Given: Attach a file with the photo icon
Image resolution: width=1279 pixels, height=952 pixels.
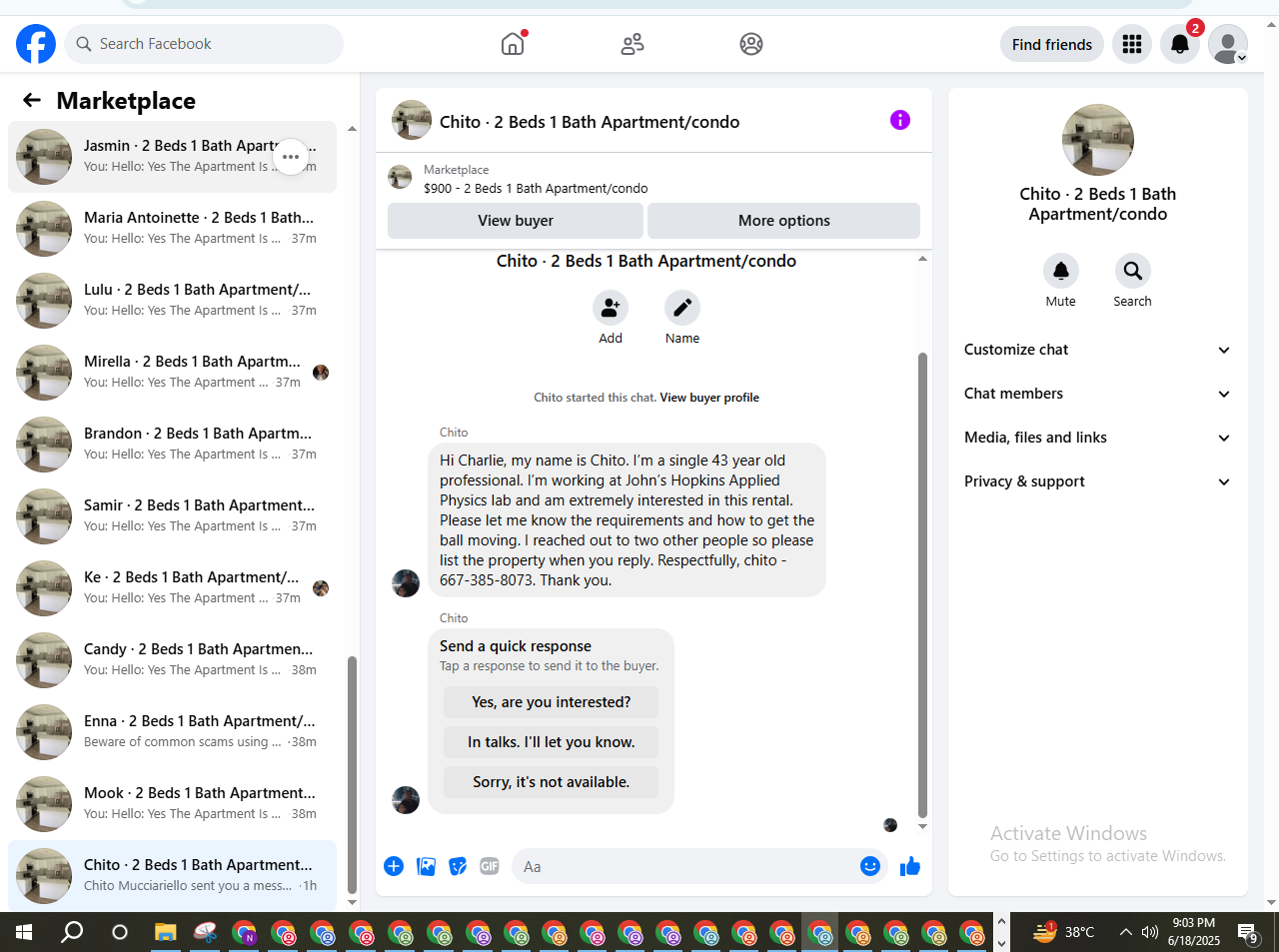Looking at the screenshot, I should (427, 866).
